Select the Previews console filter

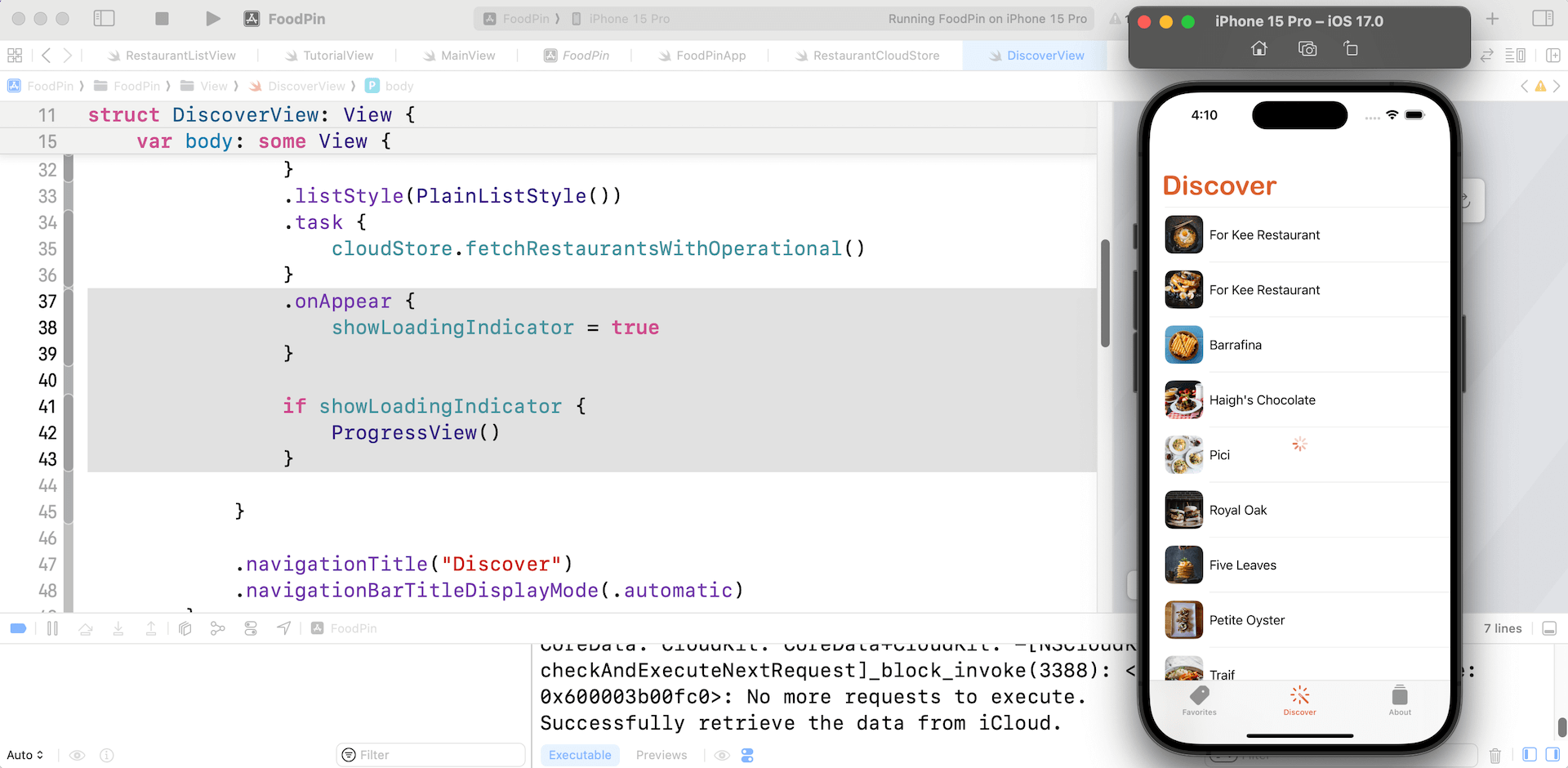661,755
